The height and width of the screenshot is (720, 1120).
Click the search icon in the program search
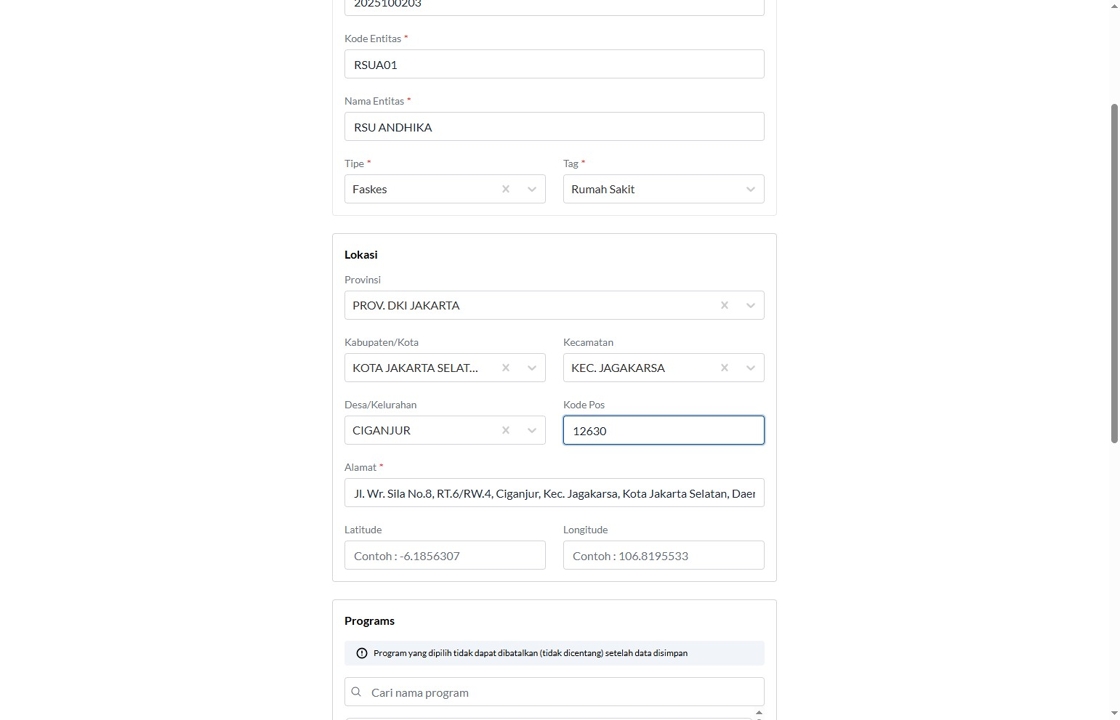click(356, 692)
